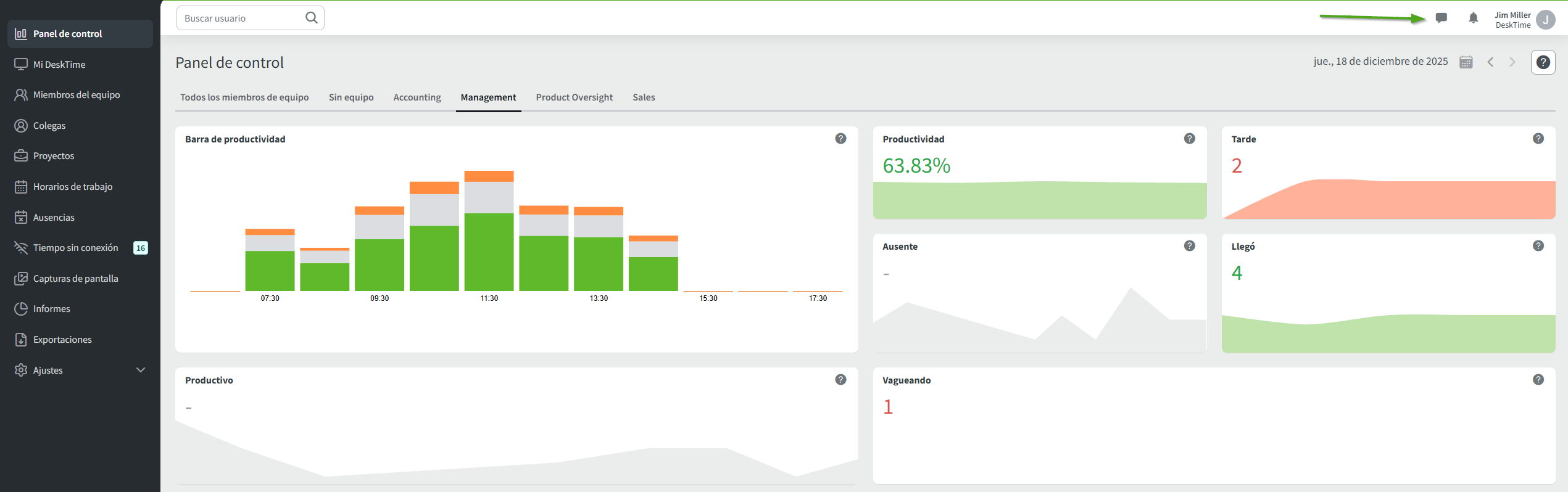Switch to the Accounting tab

(x=417, y=97)
